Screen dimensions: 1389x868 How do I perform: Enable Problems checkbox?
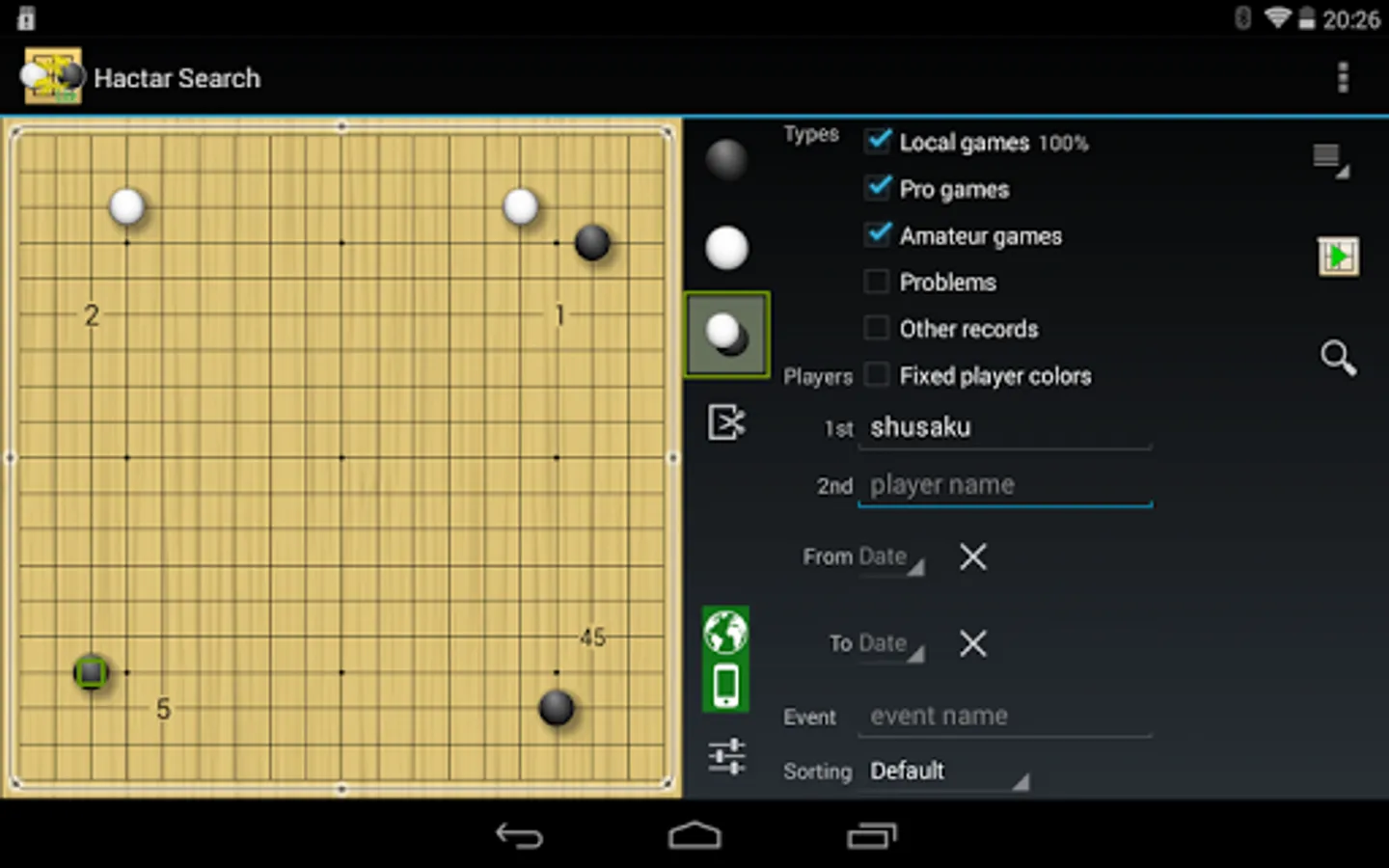point(877,282)
